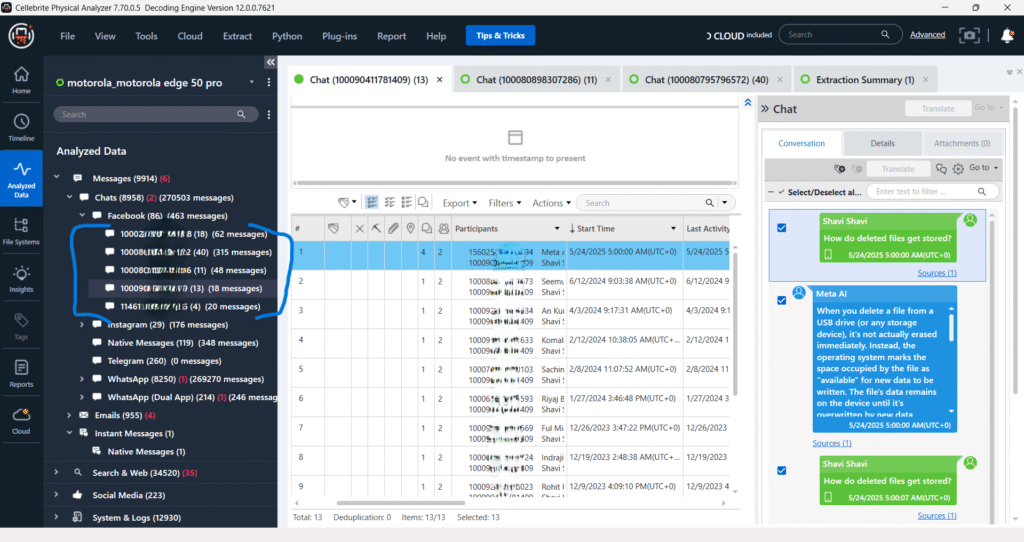
Task: Expand the WhatsApp (8250) tree node
Action: [82, 379]
